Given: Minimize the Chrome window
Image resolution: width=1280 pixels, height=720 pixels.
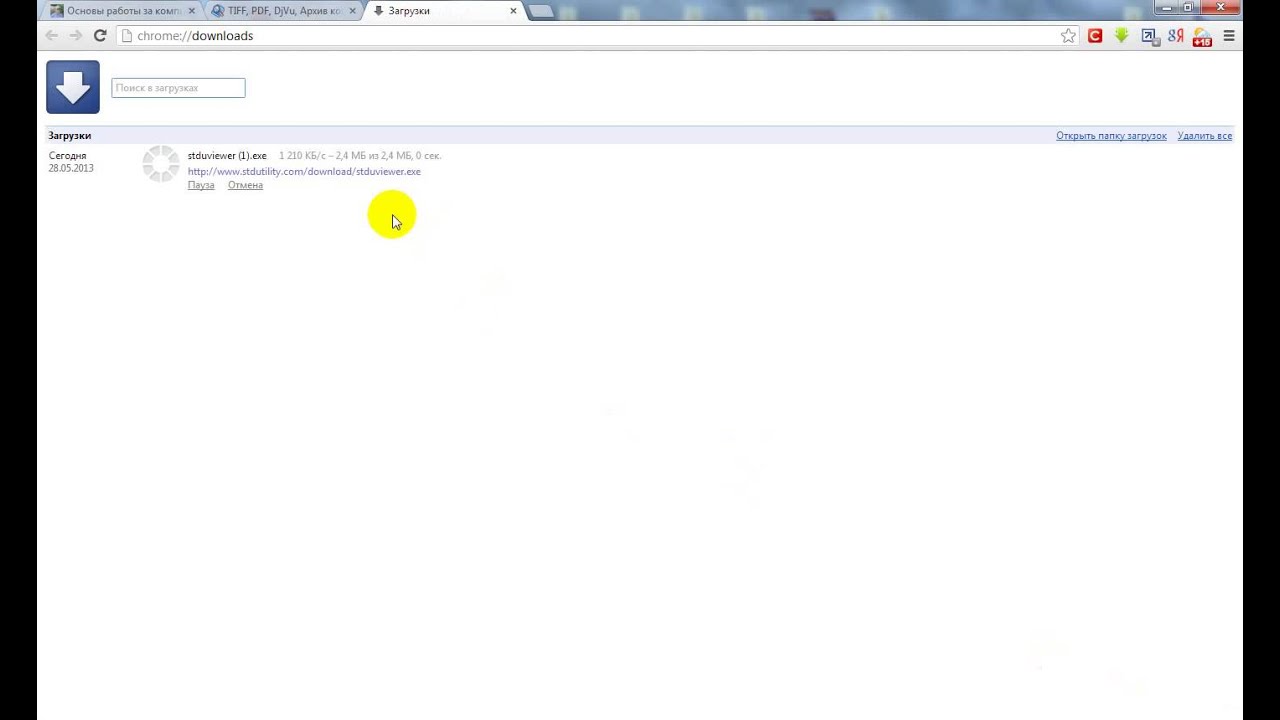Looking at the screenshot, I should point(1166,7).
